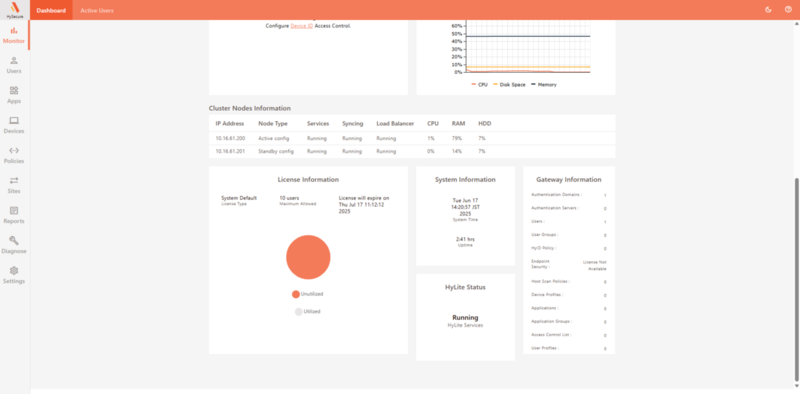This screenshot has width=800, height=394.
Task: Select the IP address 10.16.61.201
Action: [x=230, y=152]
